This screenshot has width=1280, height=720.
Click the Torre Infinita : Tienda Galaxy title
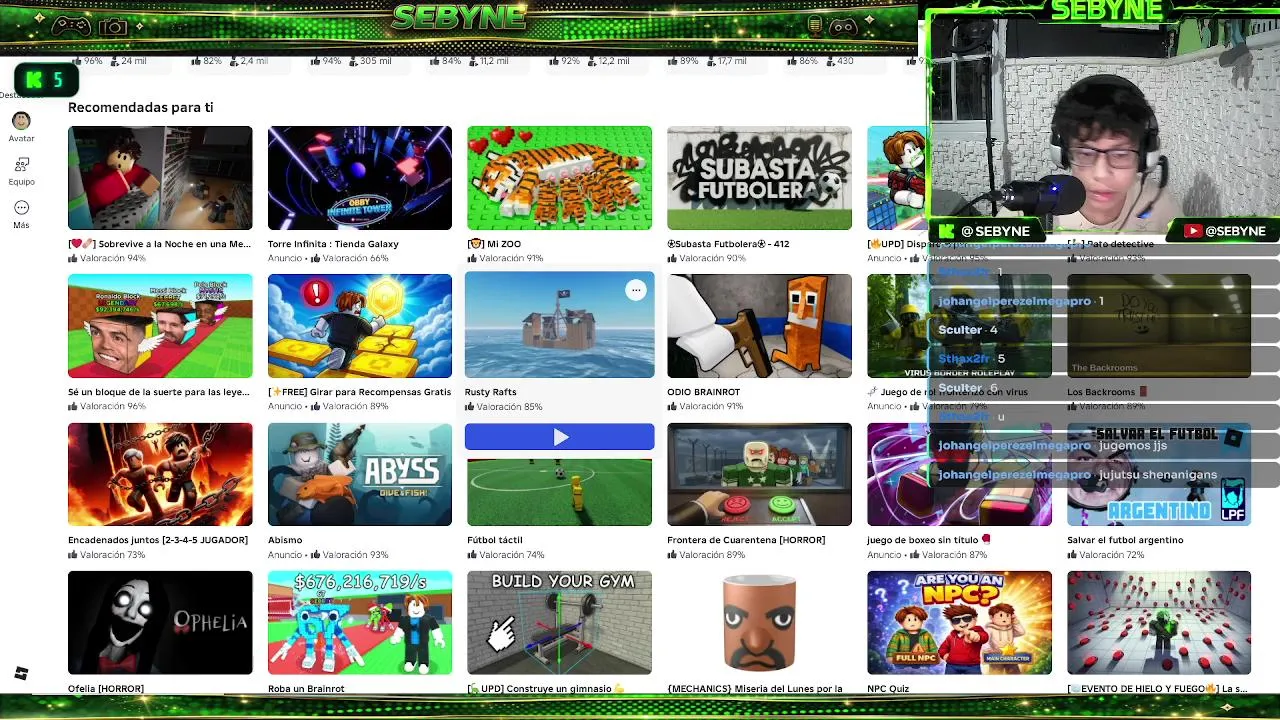click(333, 244)
